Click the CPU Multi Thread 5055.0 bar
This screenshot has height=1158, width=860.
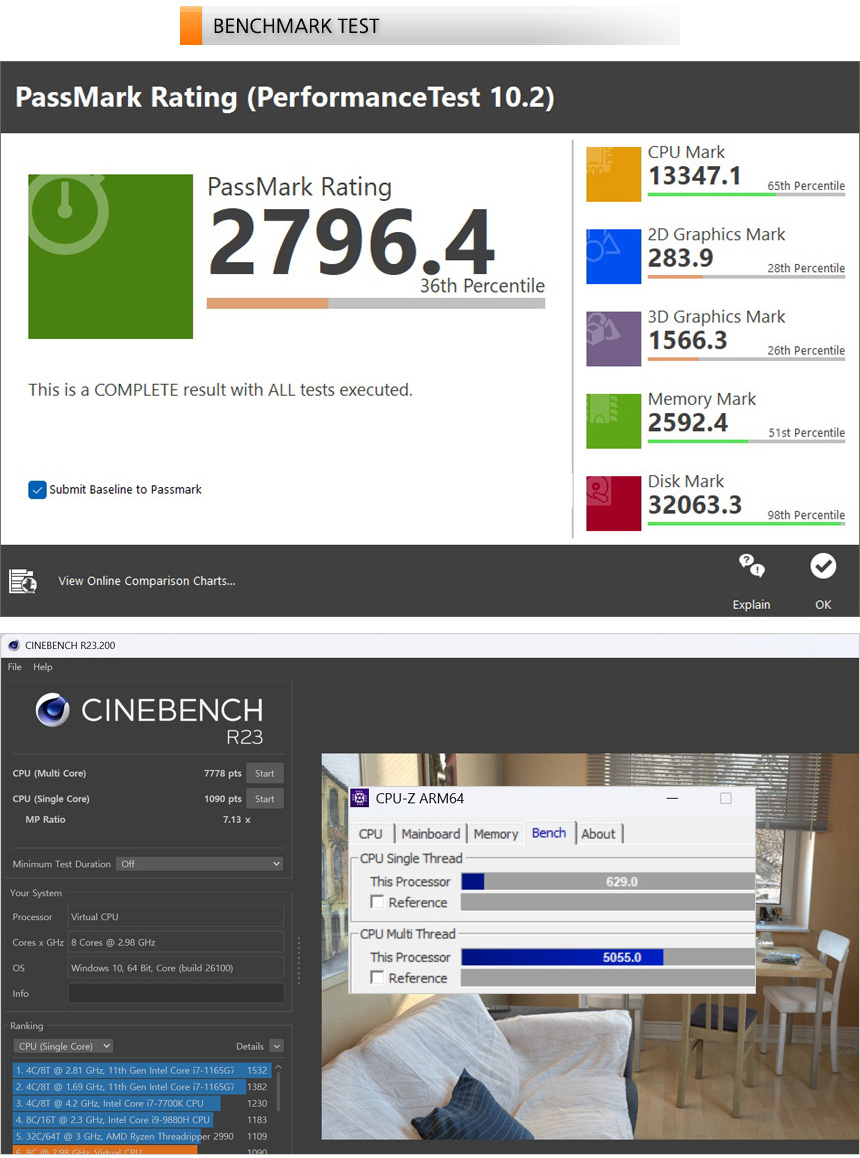[x=607, y=957]
